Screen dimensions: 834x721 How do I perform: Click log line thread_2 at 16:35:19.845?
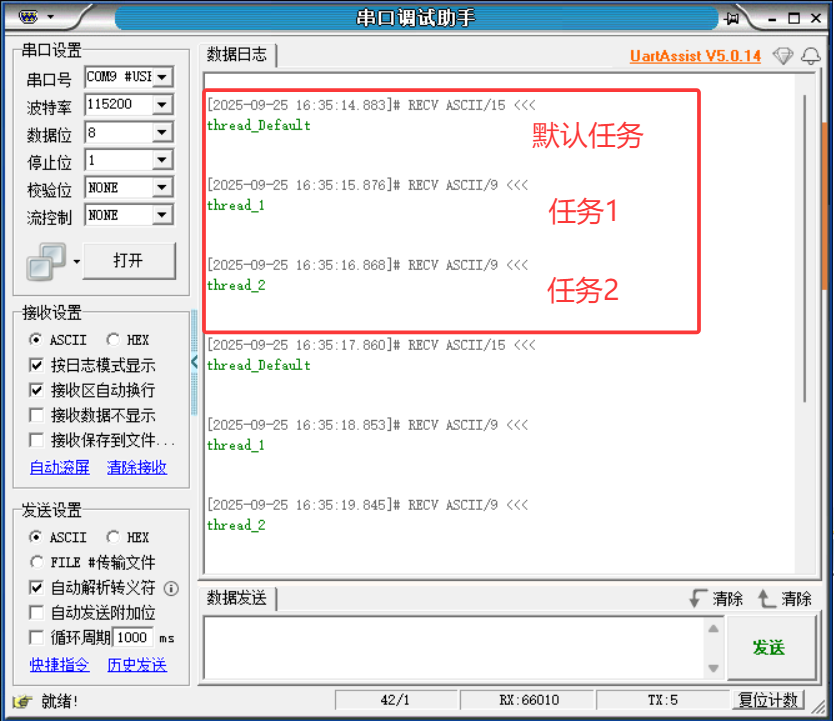pos(236,525)
